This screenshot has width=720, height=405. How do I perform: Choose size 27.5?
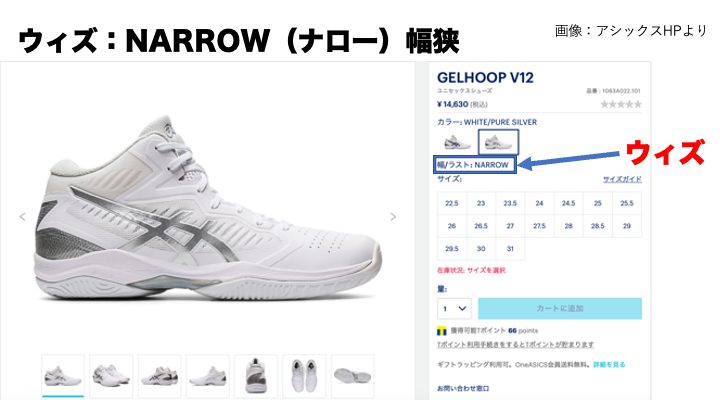(539, 226)
